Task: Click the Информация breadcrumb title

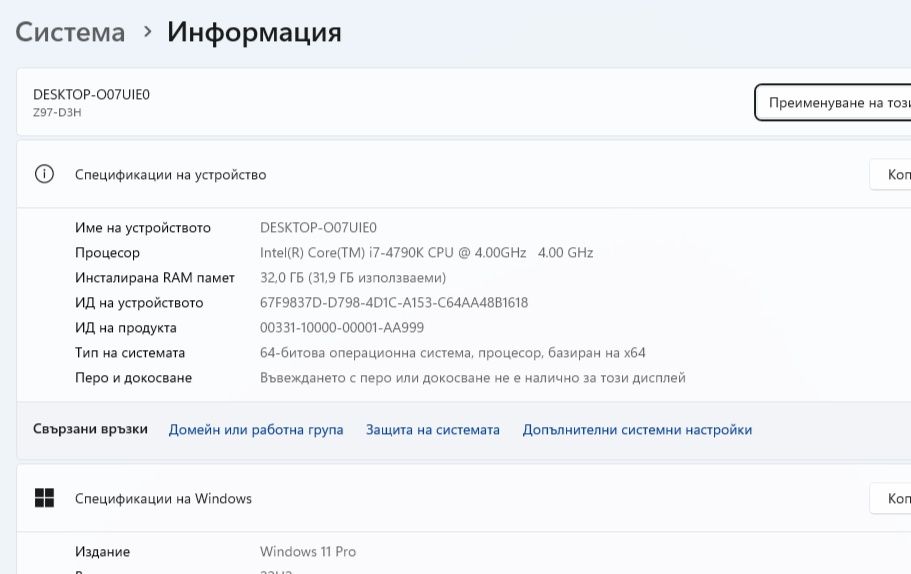Action: [254, 32]
